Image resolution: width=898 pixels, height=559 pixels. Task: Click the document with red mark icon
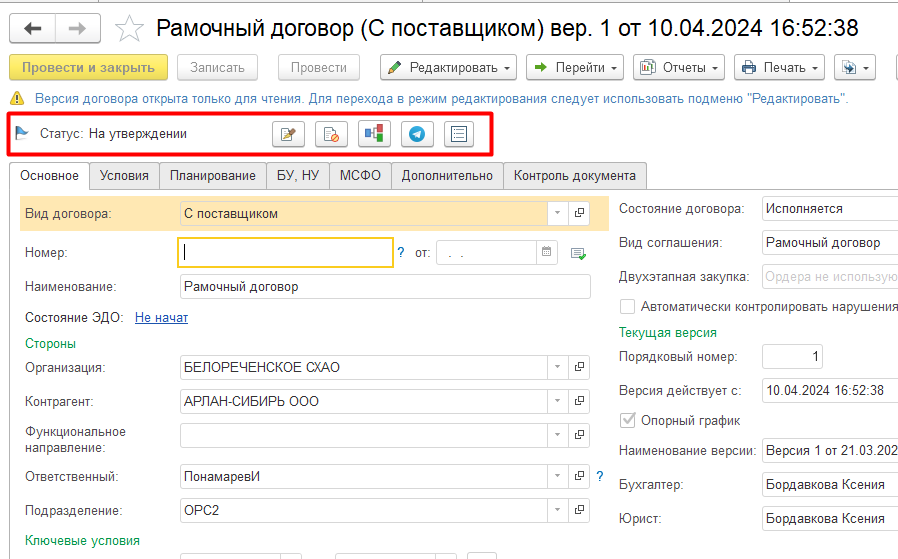pyautogui.click(x=331, y=134)
